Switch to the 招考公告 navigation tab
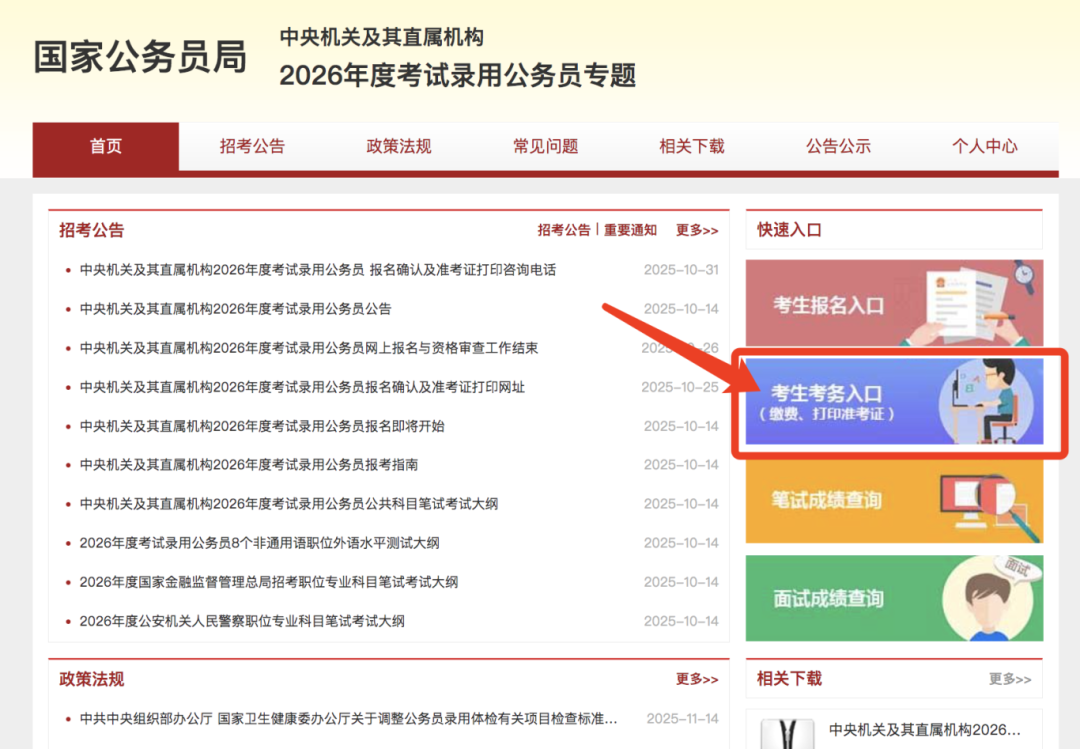Screen dimensions: 1080x749 [x=252, y=146]
